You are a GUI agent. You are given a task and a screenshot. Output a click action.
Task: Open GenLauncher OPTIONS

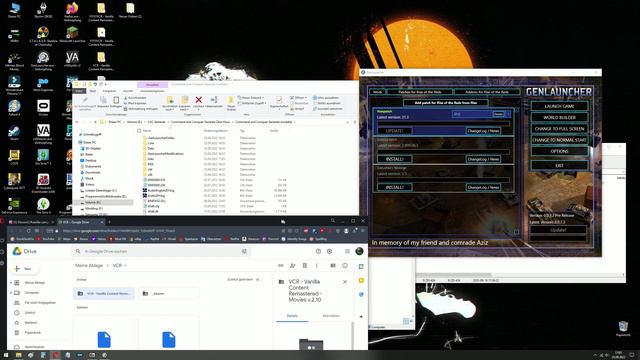click(x=559, y=151)
